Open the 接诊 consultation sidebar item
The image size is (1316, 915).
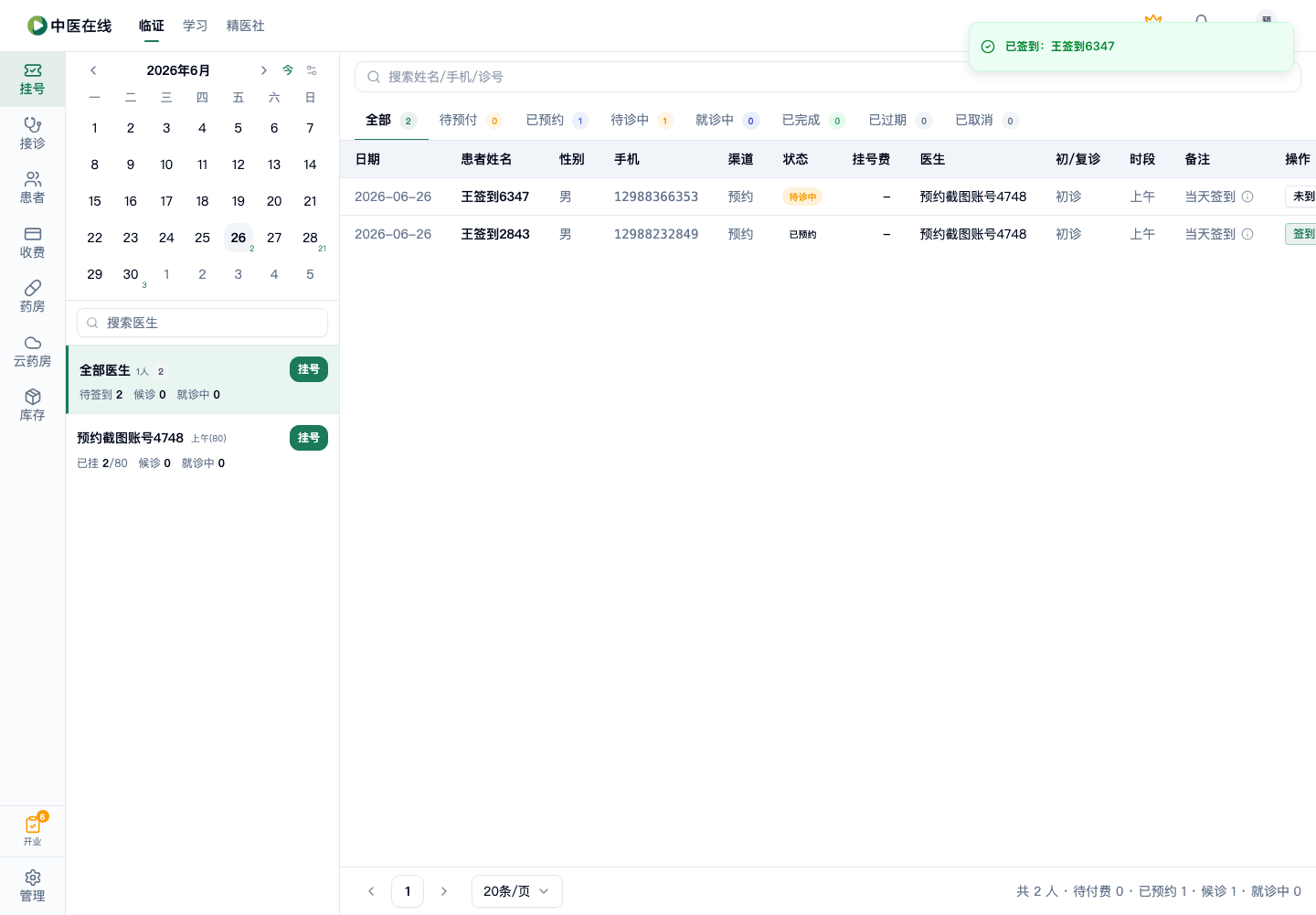[x=32, y=133]
